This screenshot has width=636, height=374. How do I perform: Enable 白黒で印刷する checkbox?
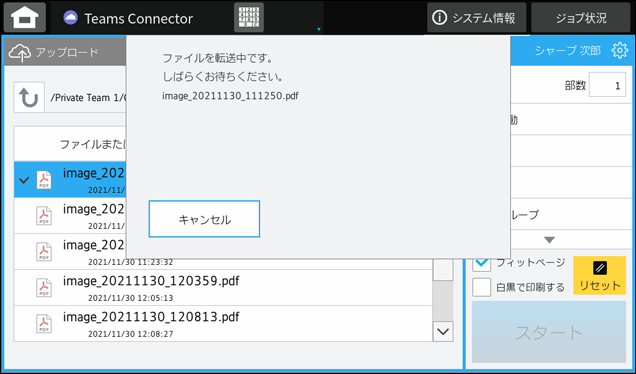coord(481,287)
